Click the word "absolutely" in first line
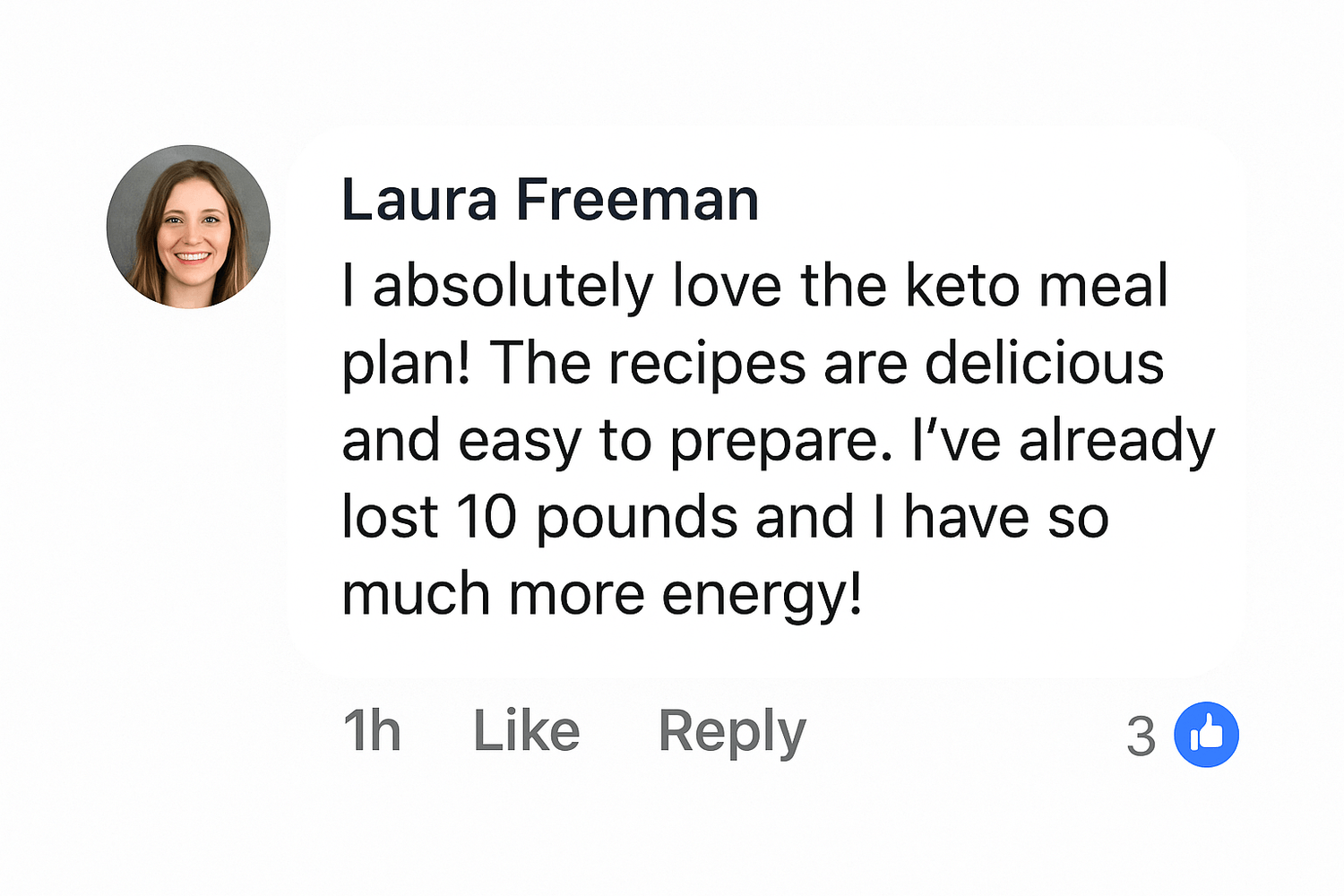1344x896 pixels. [513, 287]
